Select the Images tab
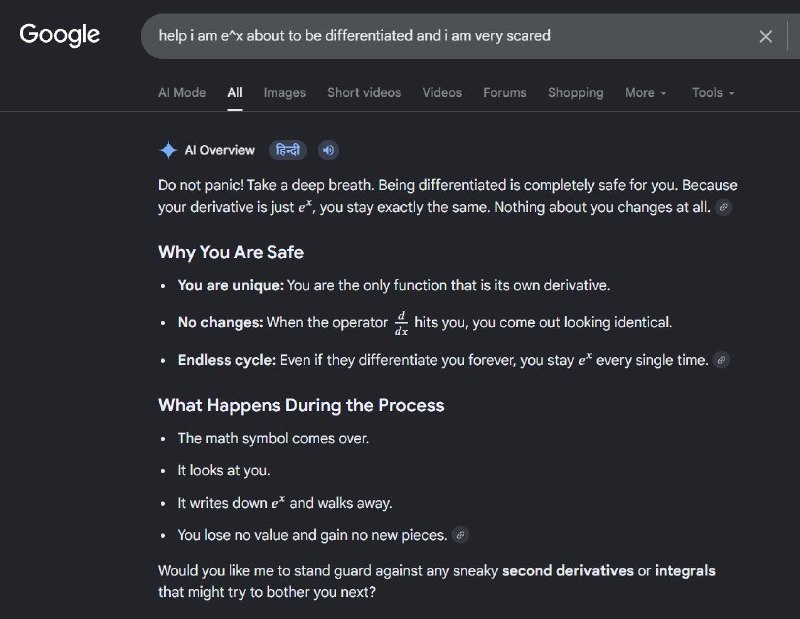Viewport: 800px width, 619px height. click(285, 93)
